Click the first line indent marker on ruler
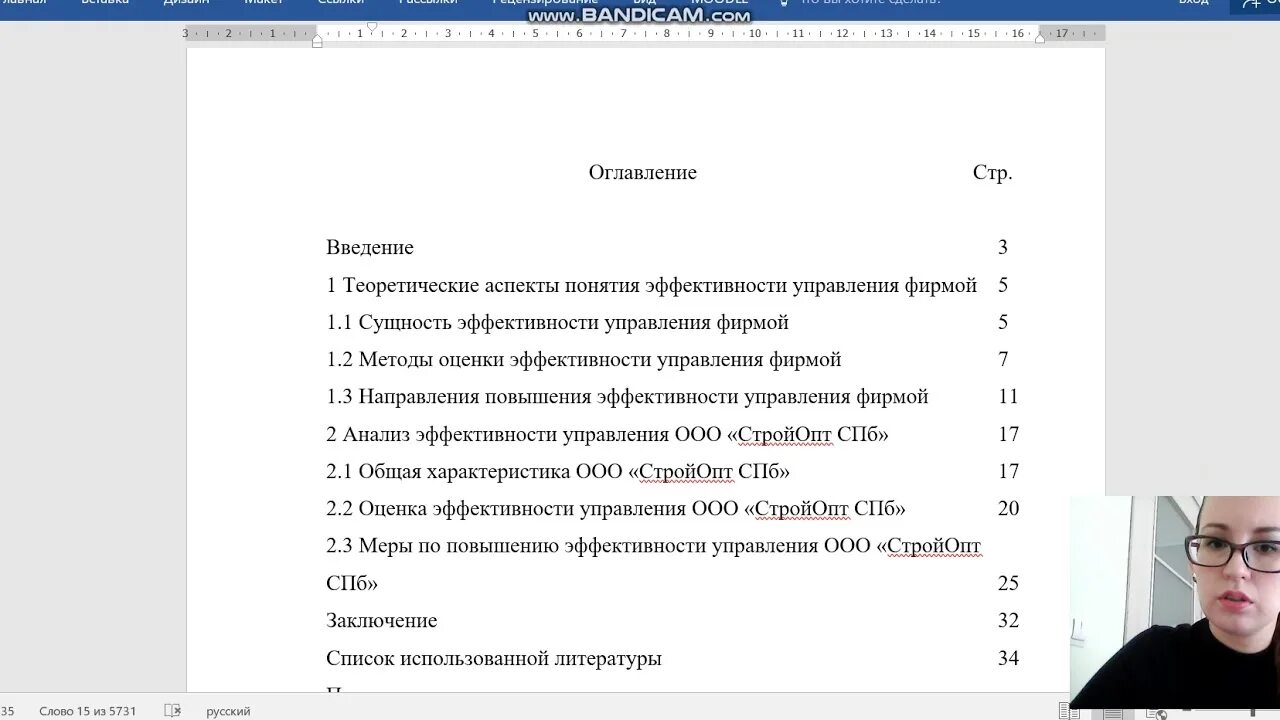Image resolution: width=1280 pixels, height=720 pixels. [372, 27]
